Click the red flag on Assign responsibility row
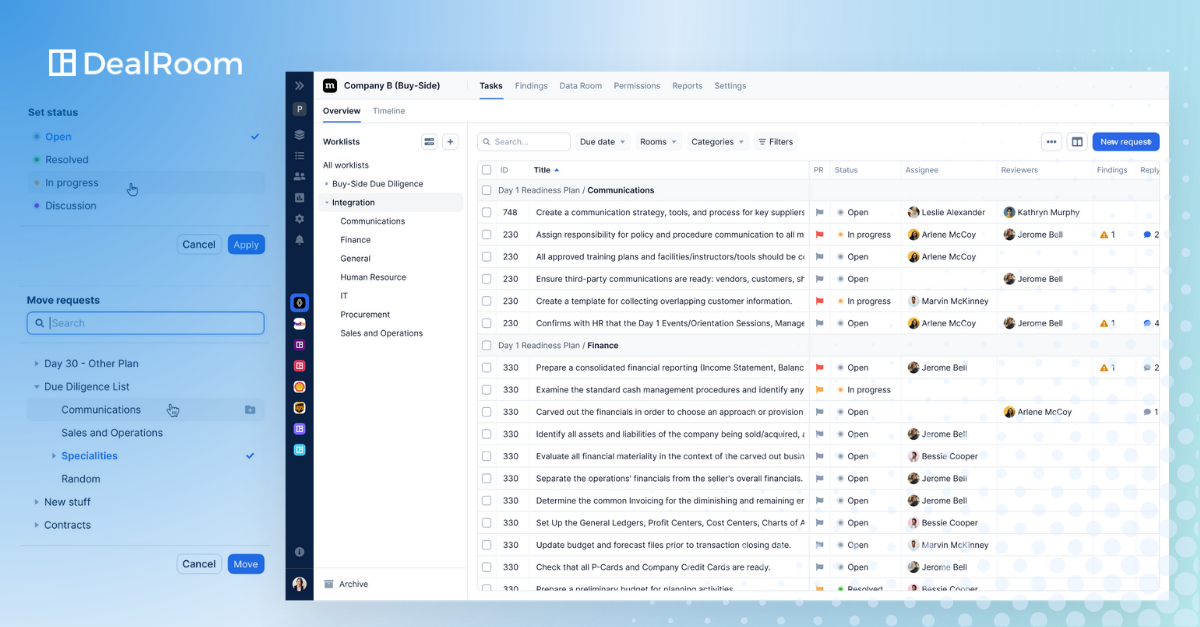1200x627 pixels. [819, 235]
